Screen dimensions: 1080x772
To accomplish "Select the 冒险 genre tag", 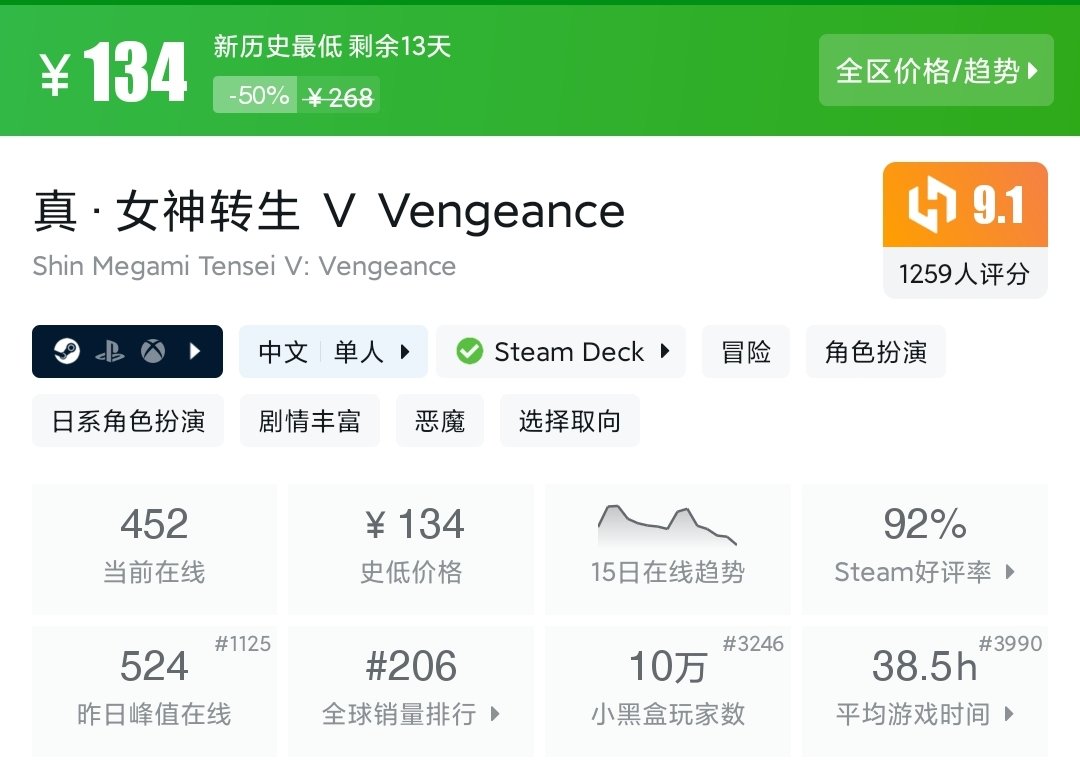I will click(746, 352).
